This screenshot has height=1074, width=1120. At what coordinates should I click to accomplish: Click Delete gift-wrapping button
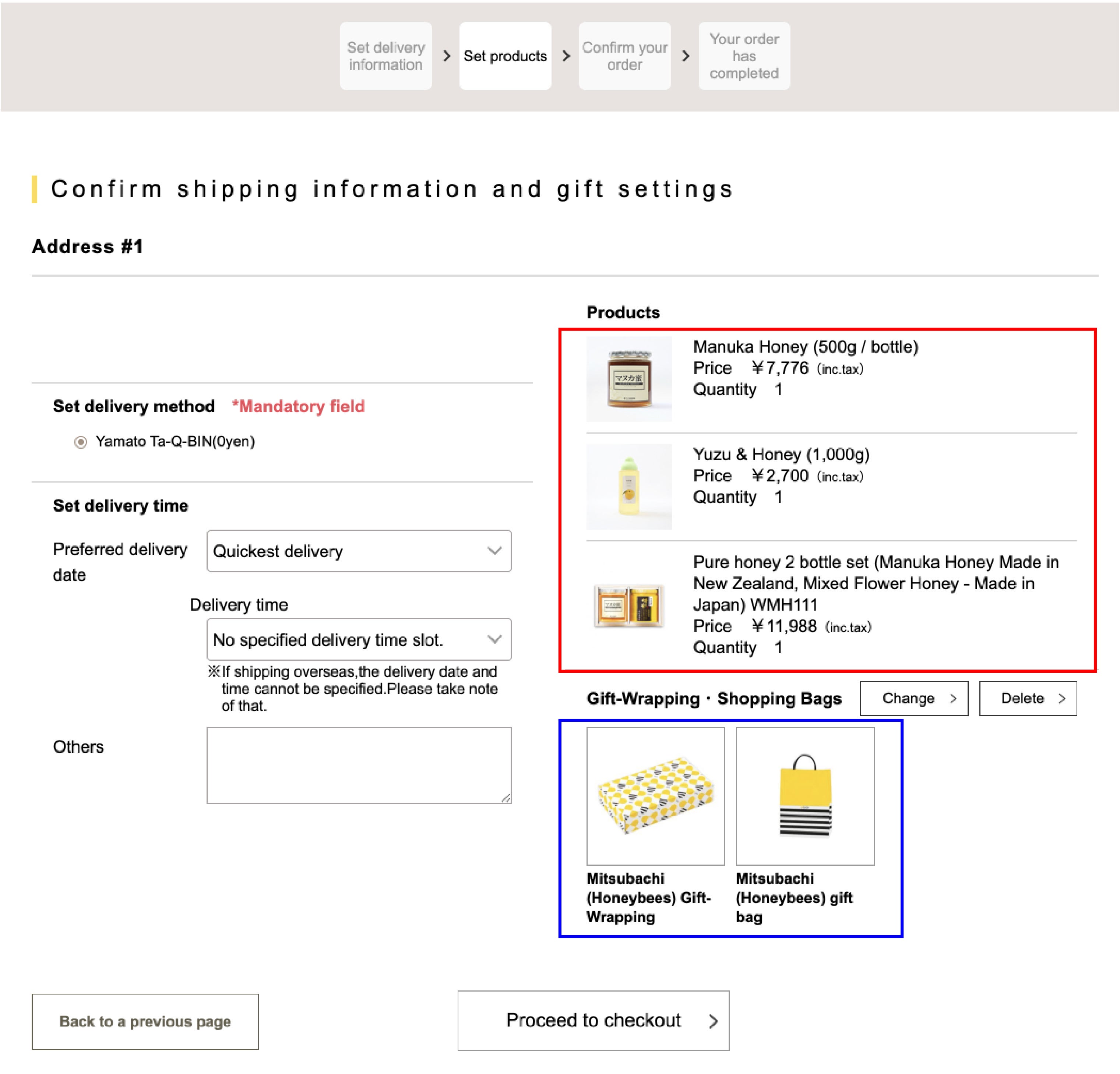(1028, 698)
